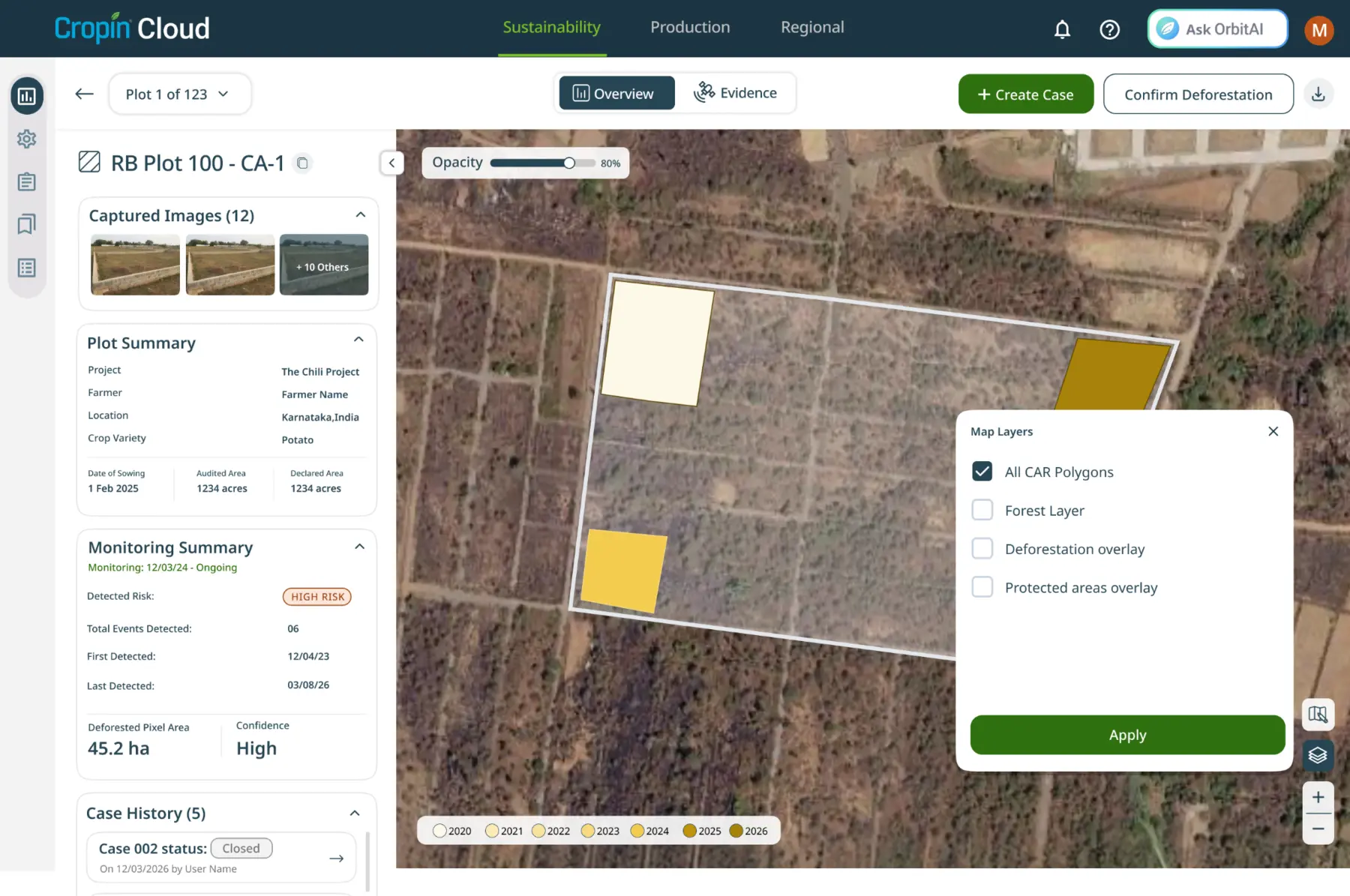Click Confirm Deforestation button
The height and width of the screenshot is (896, 1350).
pyautogui.click(x=1198, y=94)
